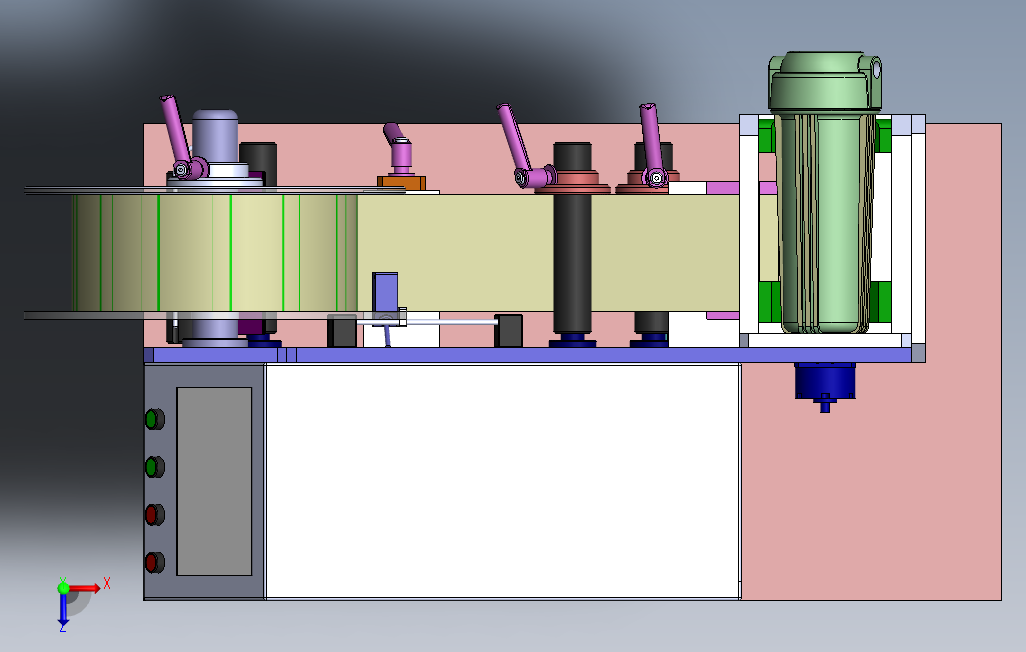Click the green Y axis dot of the triad
Image resolution: width=1026 pixels, height=652 pixels.
pos(63,587)
